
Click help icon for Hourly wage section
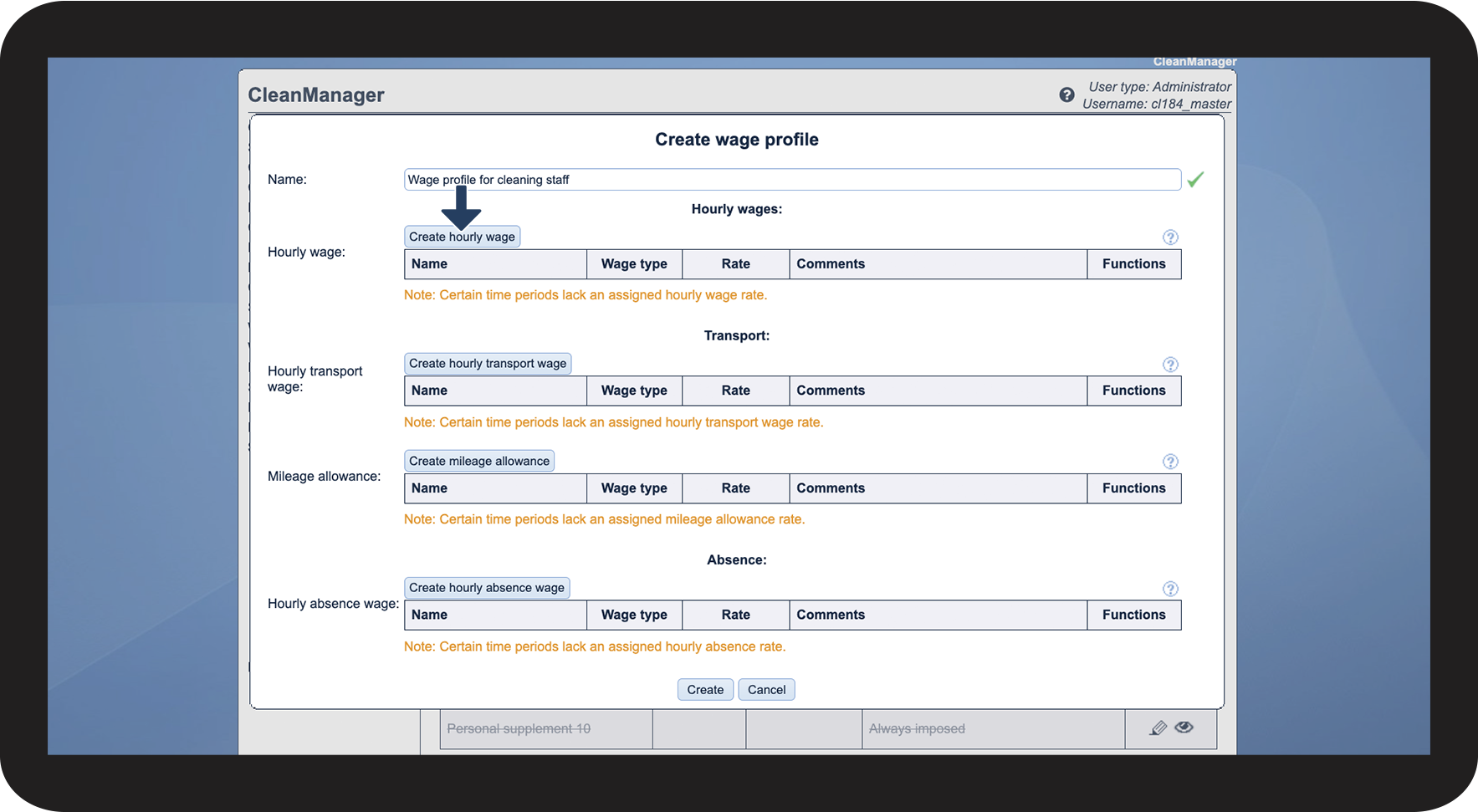point(1170,237)
